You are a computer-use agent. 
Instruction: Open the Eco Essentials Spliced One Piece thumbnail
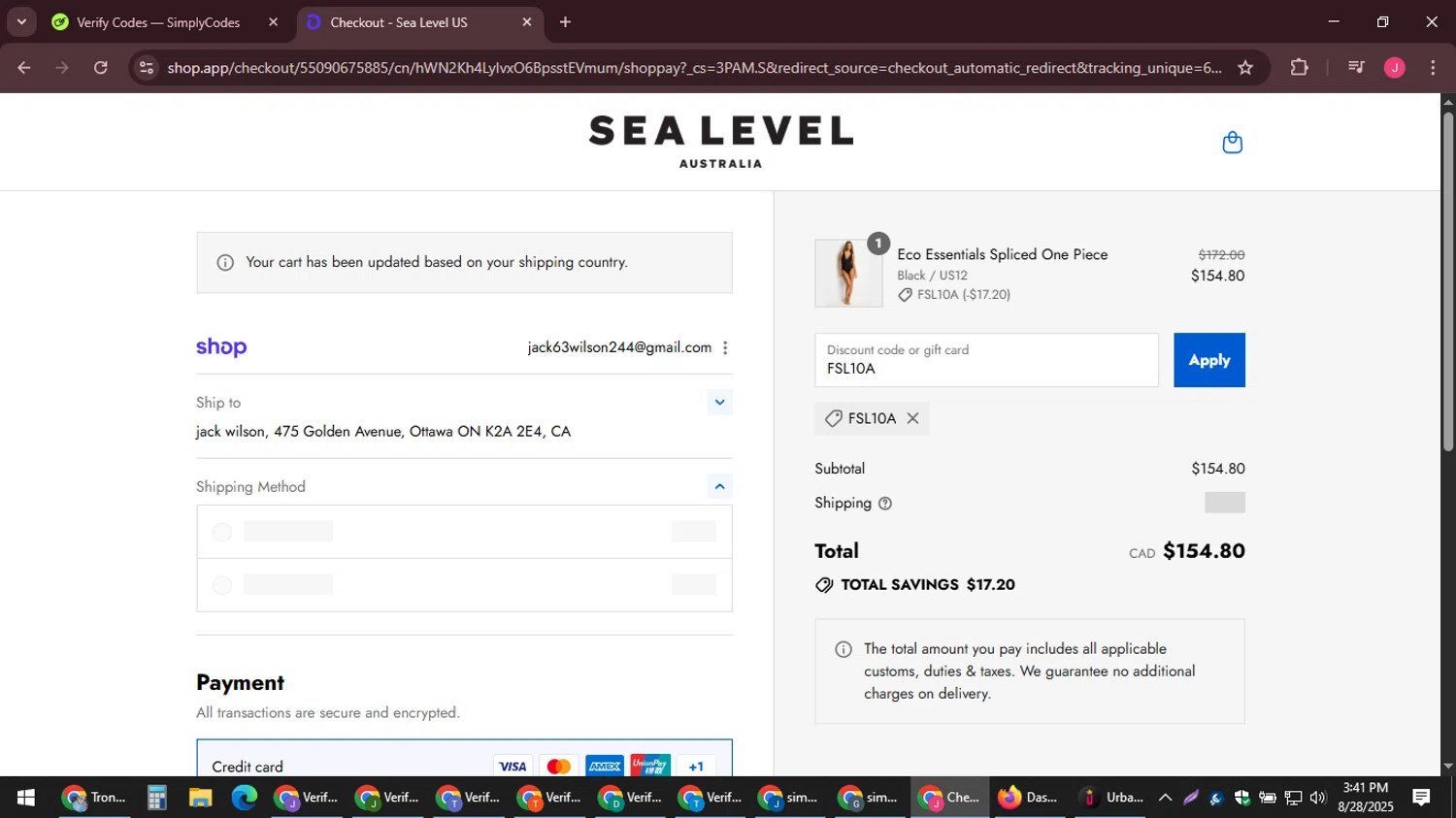848,274
